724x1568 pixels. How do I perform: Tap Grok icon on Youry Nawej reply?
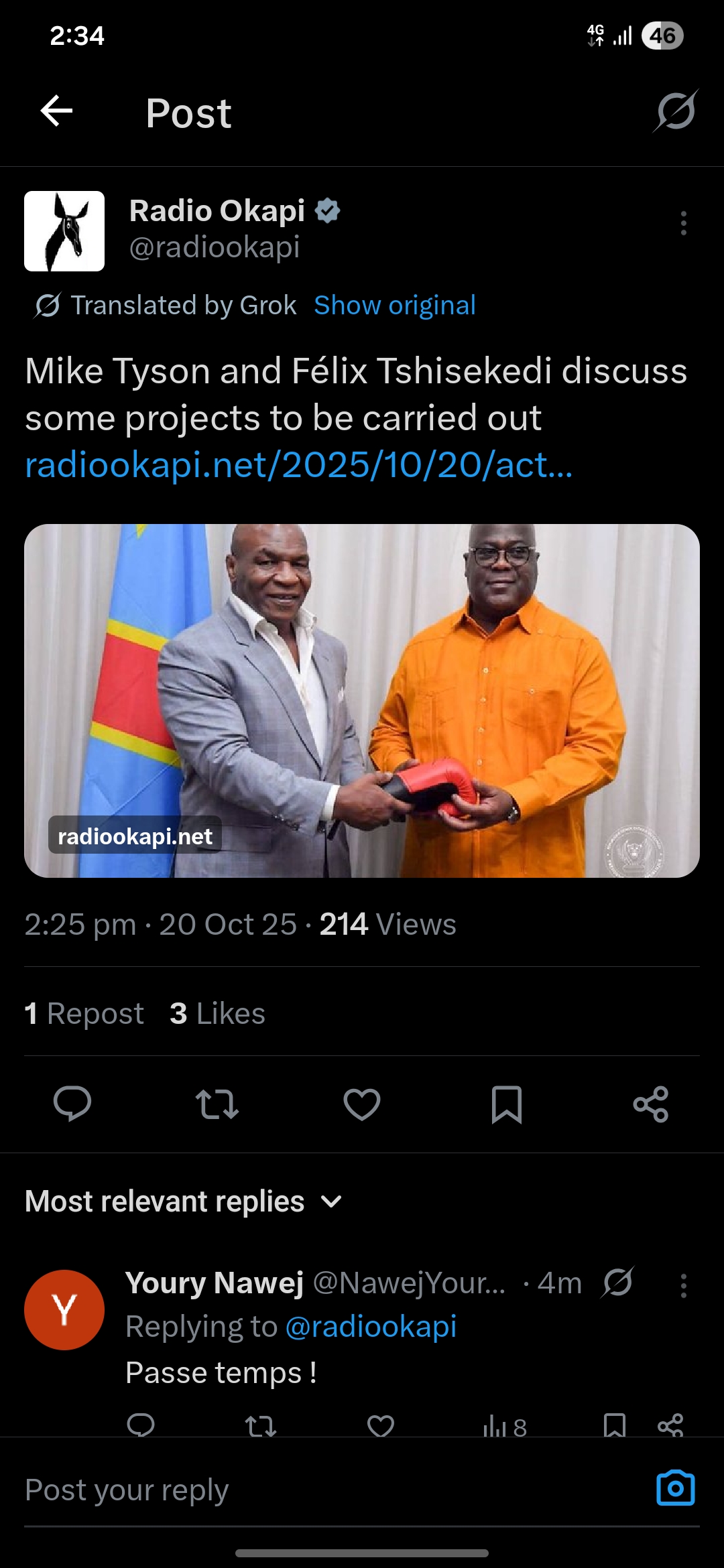click(x=617, y=1283)
